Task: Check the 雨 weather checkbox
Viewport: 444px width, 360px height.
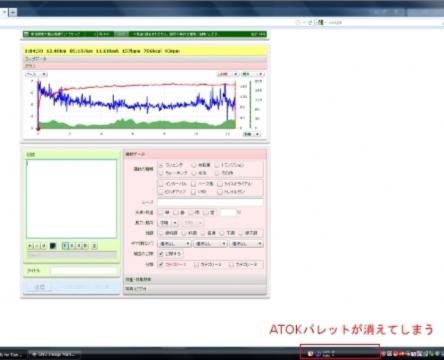Action: [191, 212]
